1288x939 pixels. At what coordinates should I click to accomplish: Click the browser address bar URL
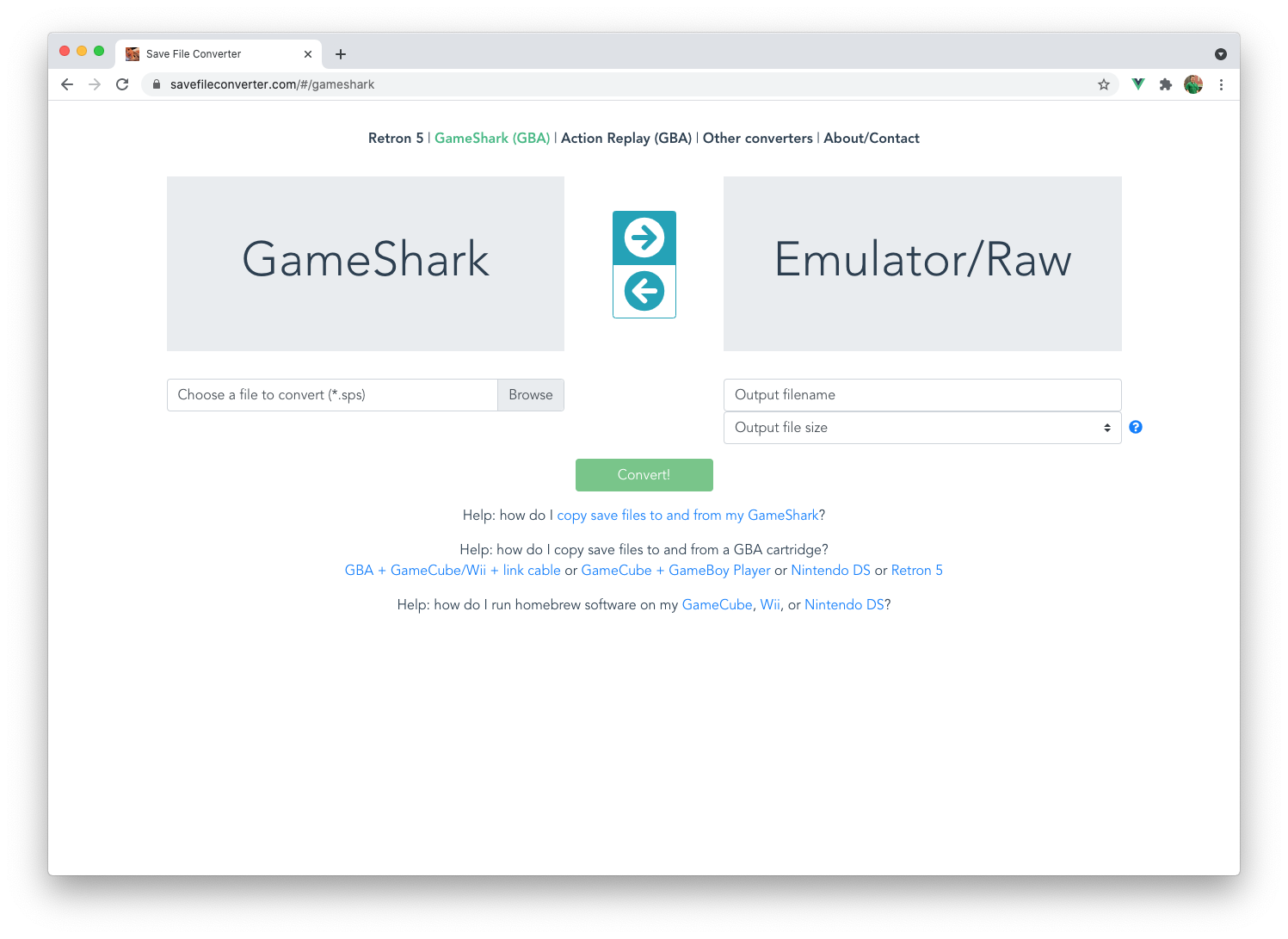(x=272, y=84)
